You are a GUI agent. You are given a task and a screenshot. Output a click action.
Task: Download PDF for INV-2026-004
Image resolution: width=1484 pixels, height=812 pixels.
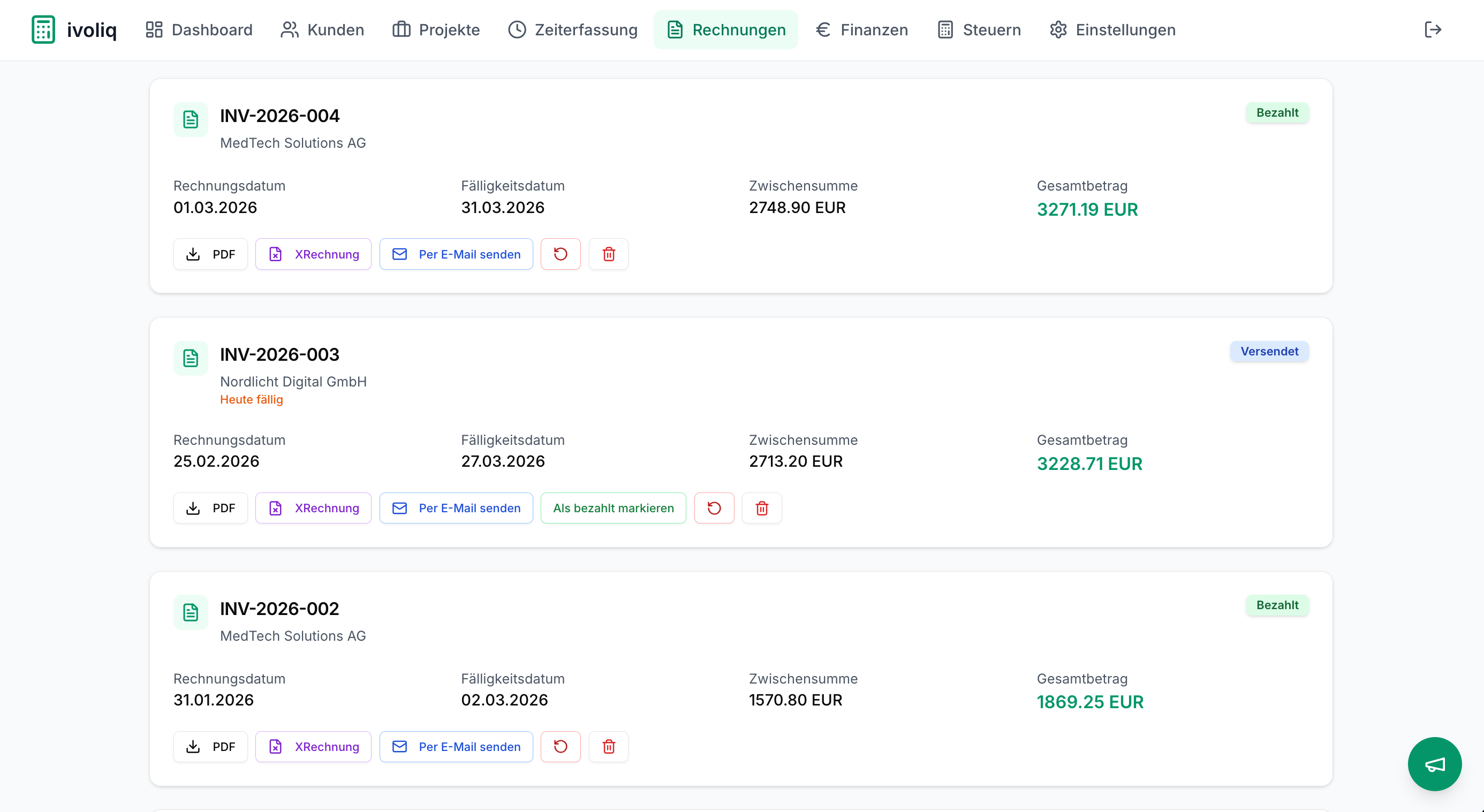click(210, 254)
